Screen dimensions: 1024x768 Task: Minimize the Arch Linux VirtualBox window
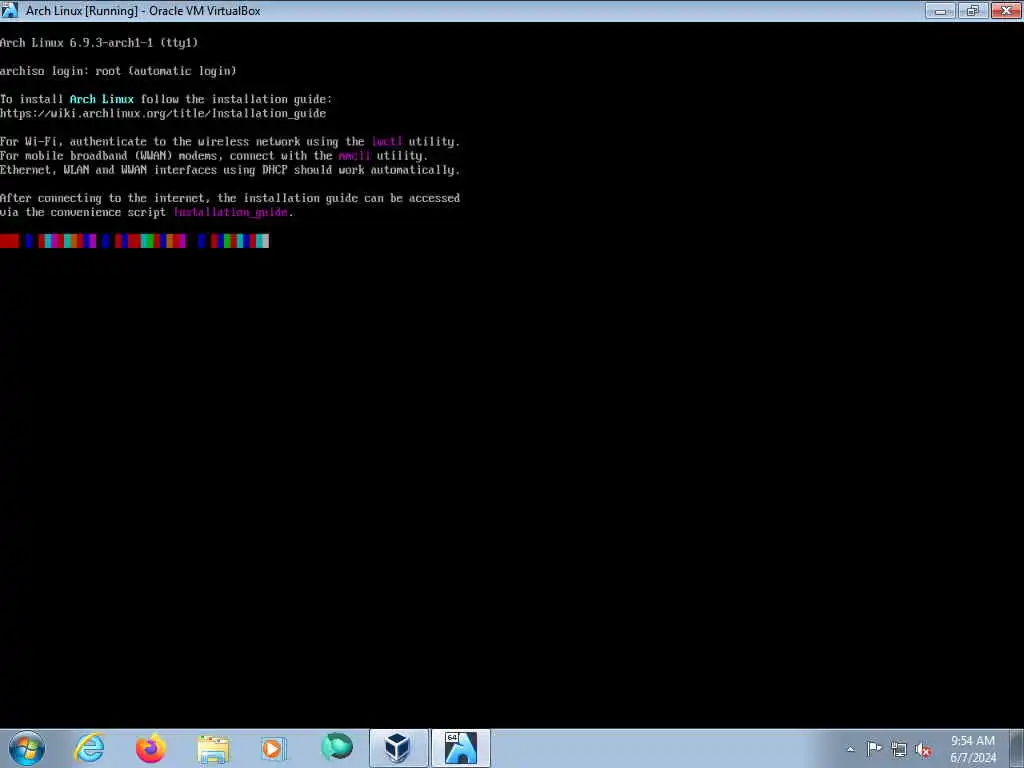tap(940, 10)
